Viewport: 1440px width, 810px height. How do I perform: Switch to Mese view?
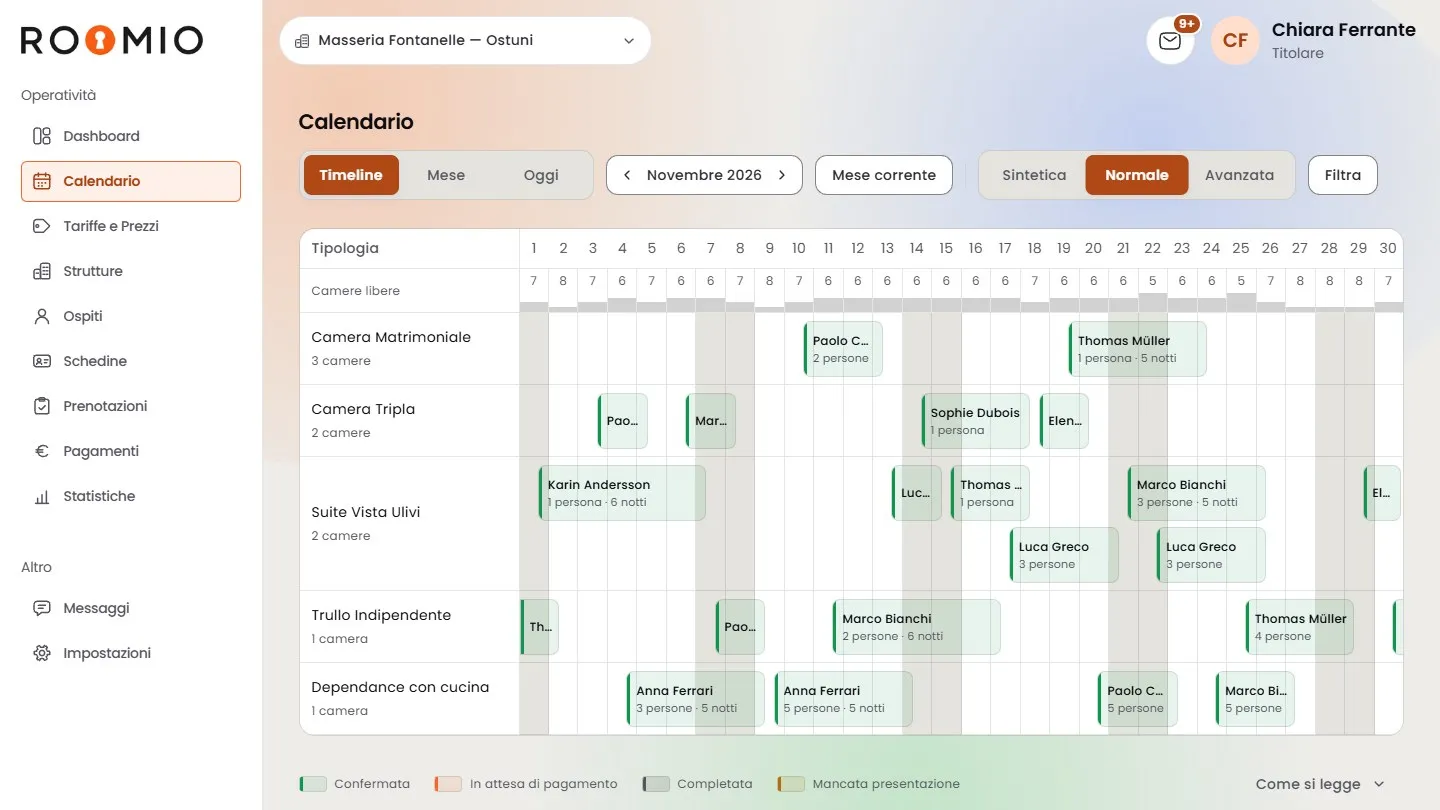[x=446, y=175]
